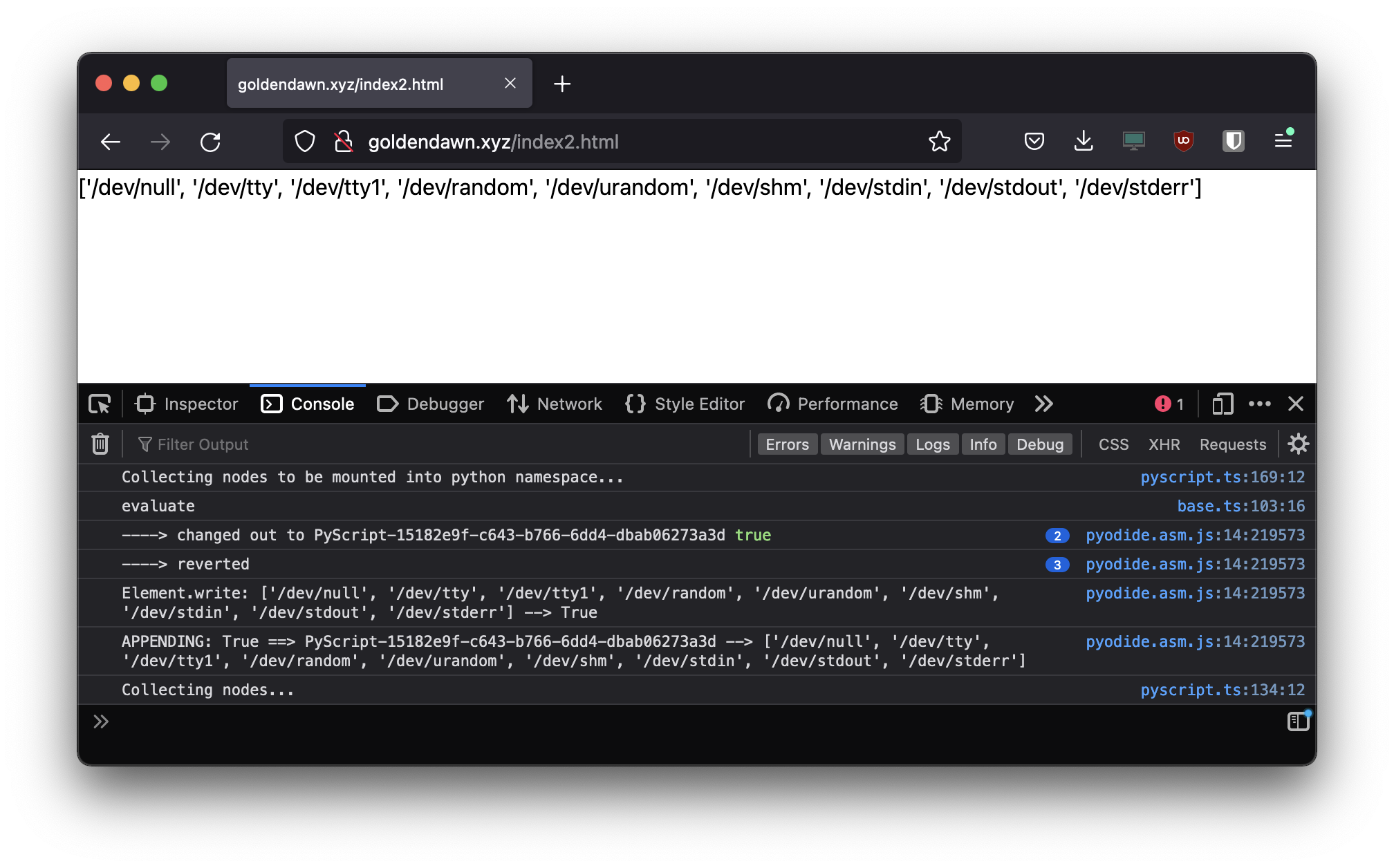Expand the hidden devtools tabs chevron
Image resolution: width=1394 pixels, height=868 pixels.
click(x=1044, y=404)
